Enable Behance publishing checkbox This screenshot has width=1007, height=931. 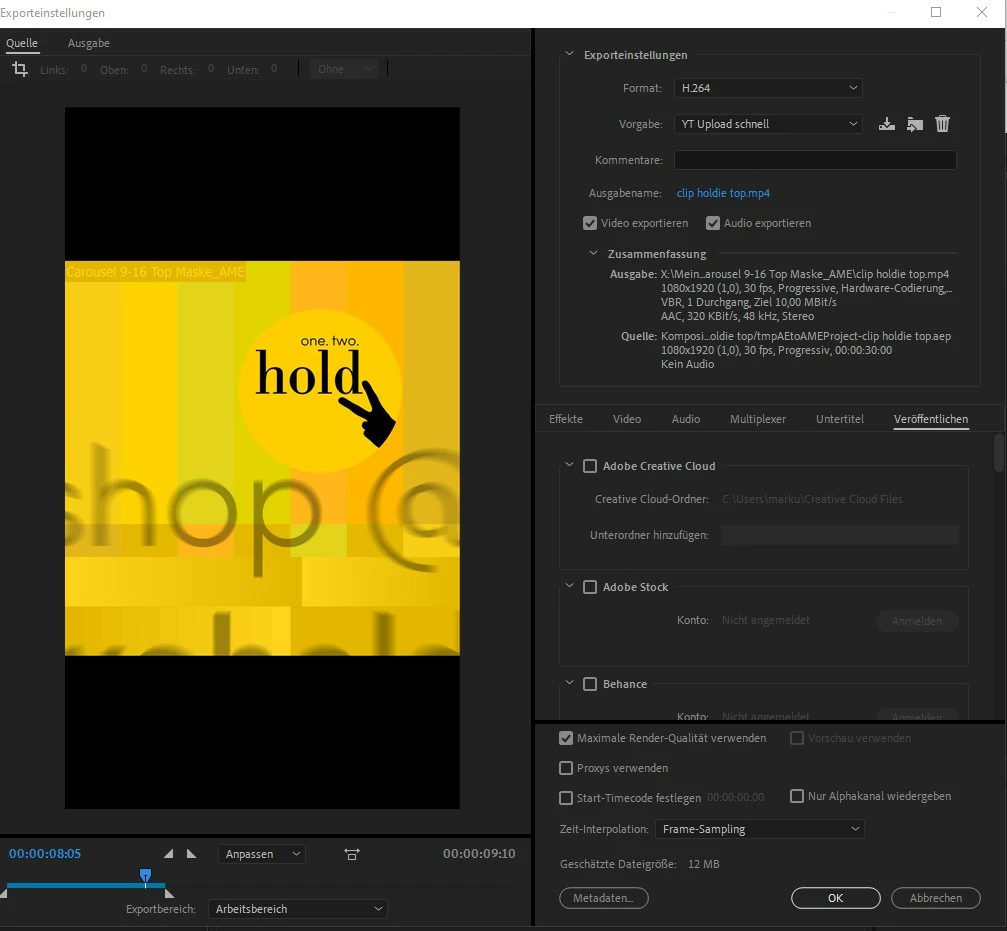pyautogui.click(x=590, y=684)
